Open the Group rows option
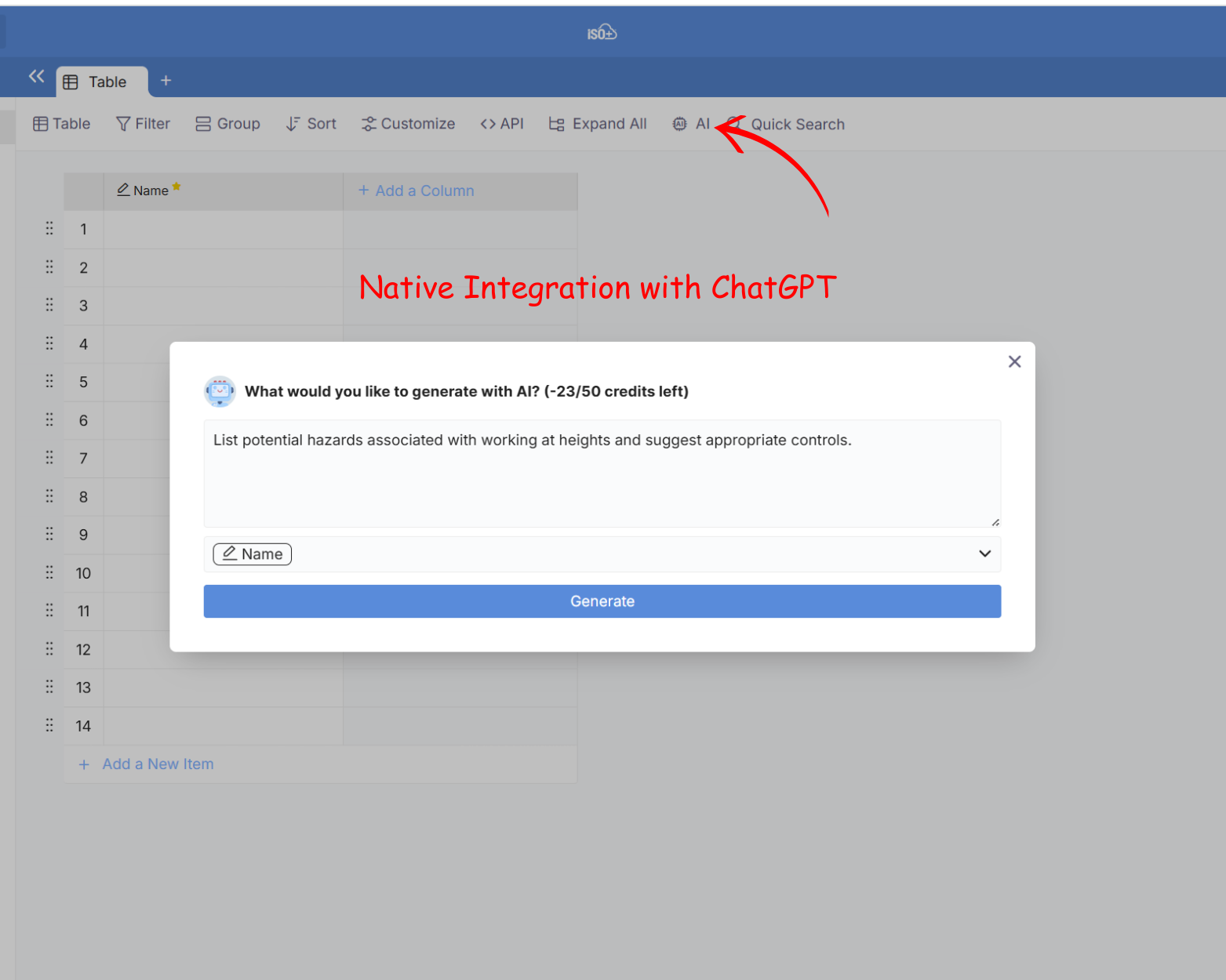The width and height of the screenshot is (1226, 980). [227, 124]
